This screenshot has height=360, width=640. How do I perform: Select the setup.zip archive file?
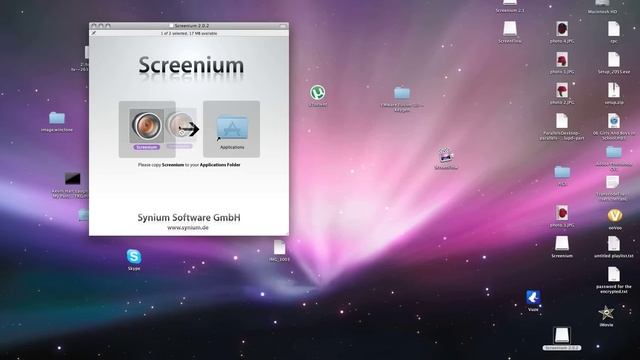[613, 91]
